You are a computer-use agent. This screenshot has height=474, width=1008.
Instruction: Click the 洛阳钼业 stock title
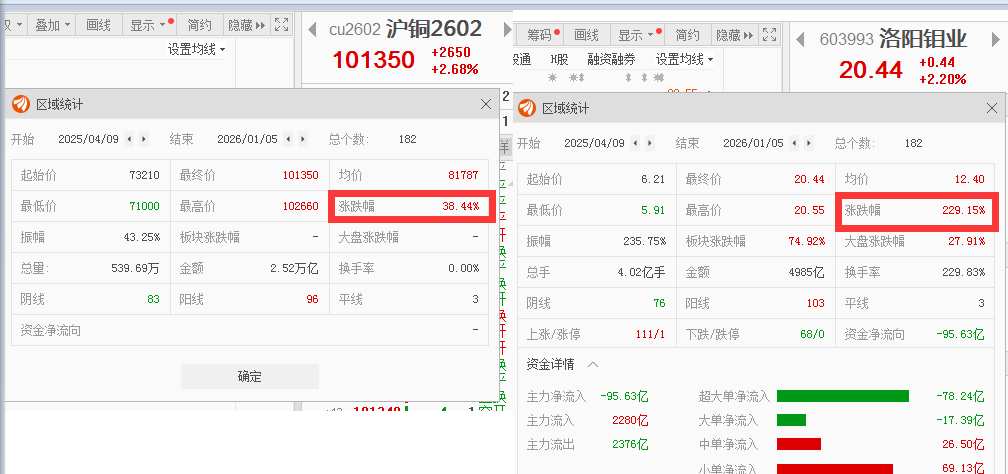click(922, 39)
